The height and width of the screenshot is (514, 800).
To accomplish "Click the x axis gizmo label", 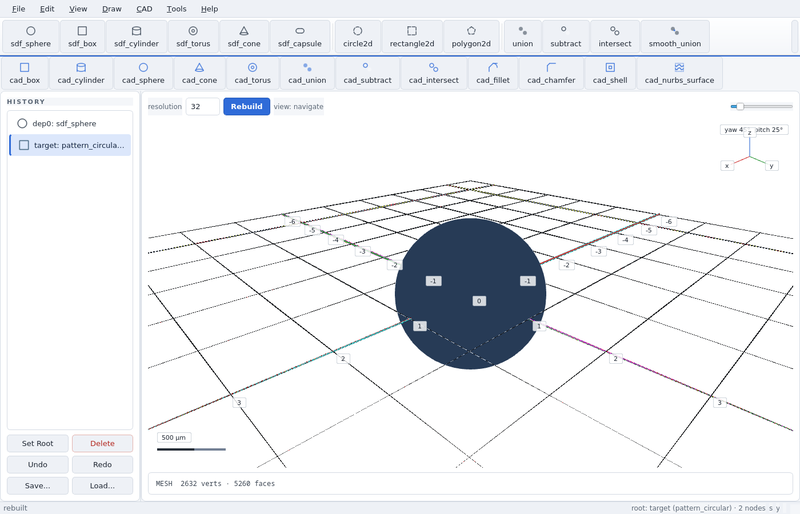I will click(x=727, y=165).
